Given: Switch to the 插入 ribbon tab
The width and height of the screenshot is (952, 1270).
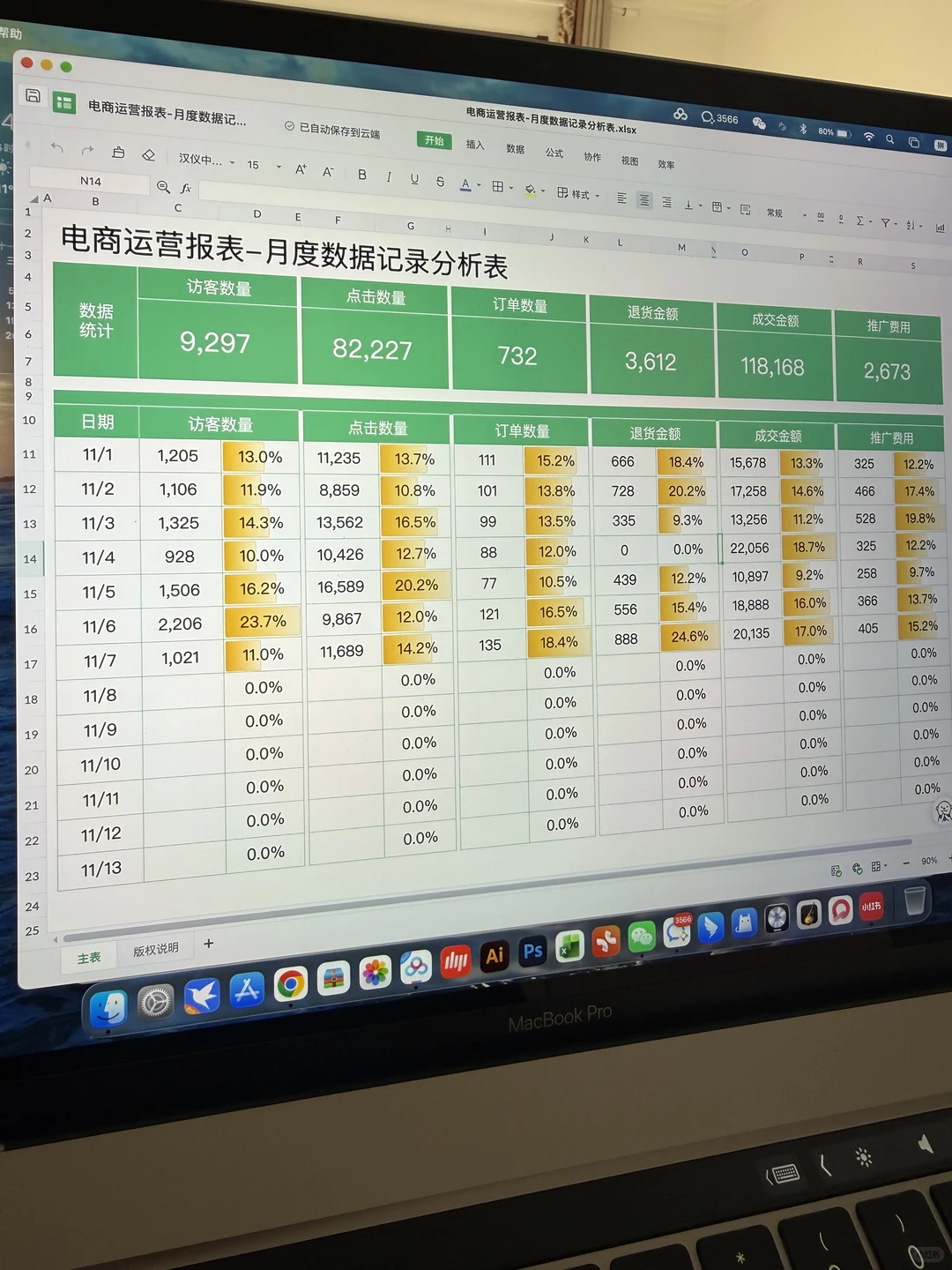Looking at the screenshot, I should (474, 145).
